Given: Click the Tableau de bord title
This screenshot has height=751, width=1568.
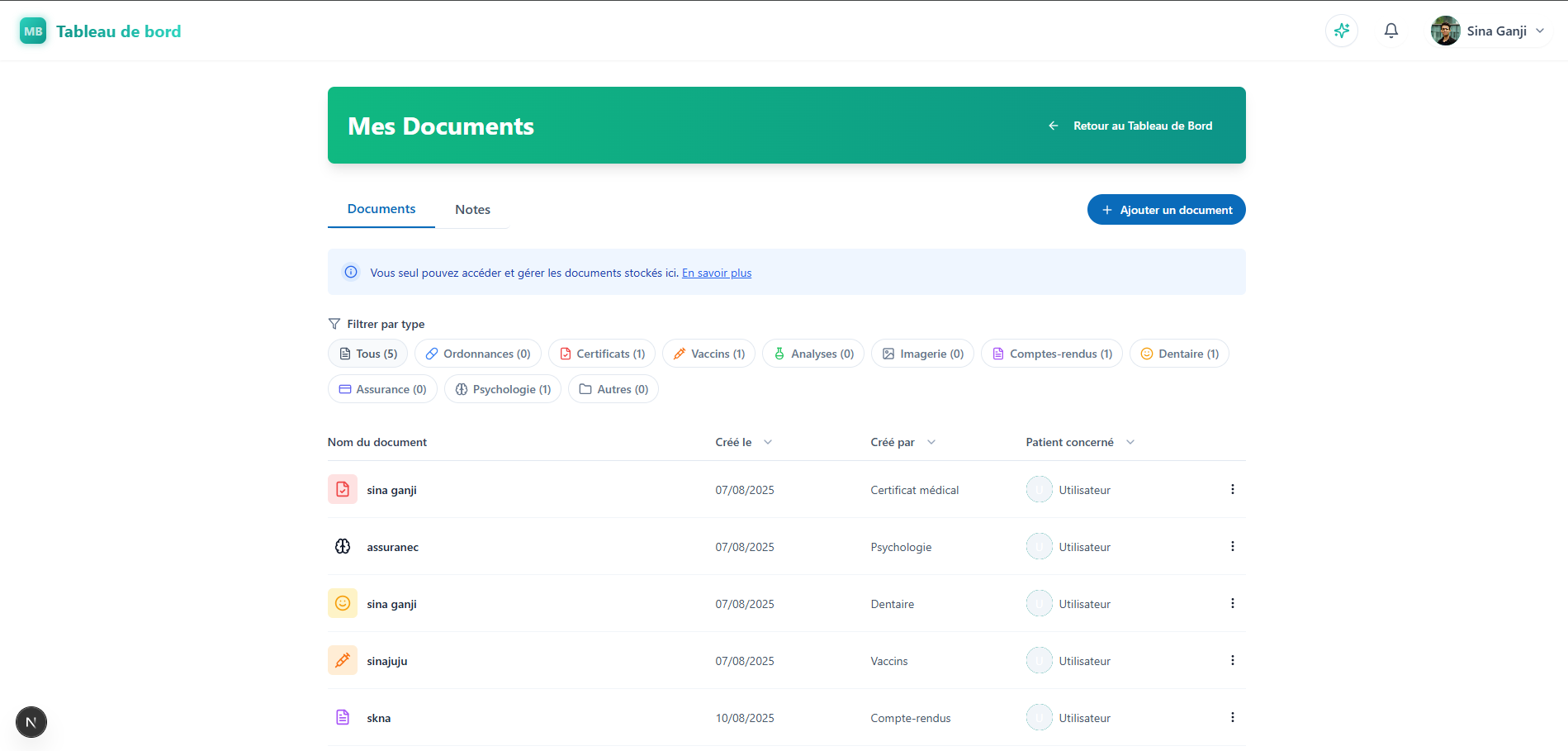Looking at the screenshot, I should 118,31.
